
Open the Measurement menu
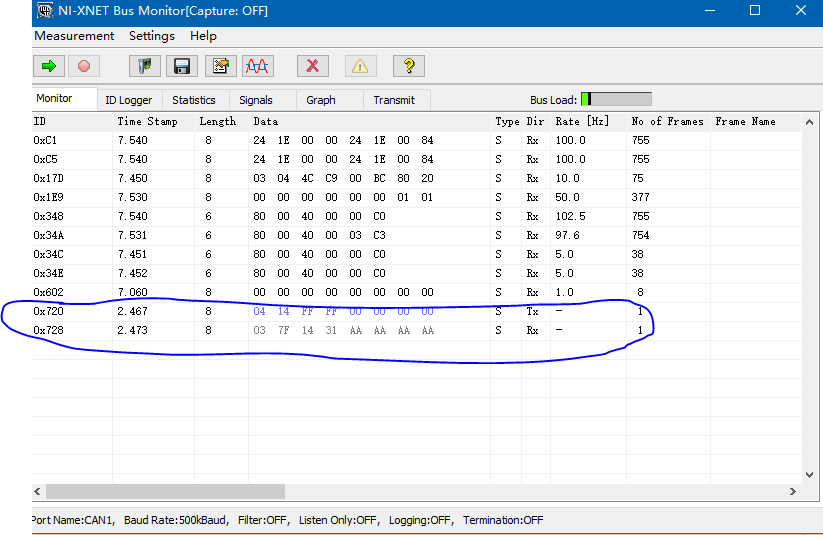[x=74, y=36]
